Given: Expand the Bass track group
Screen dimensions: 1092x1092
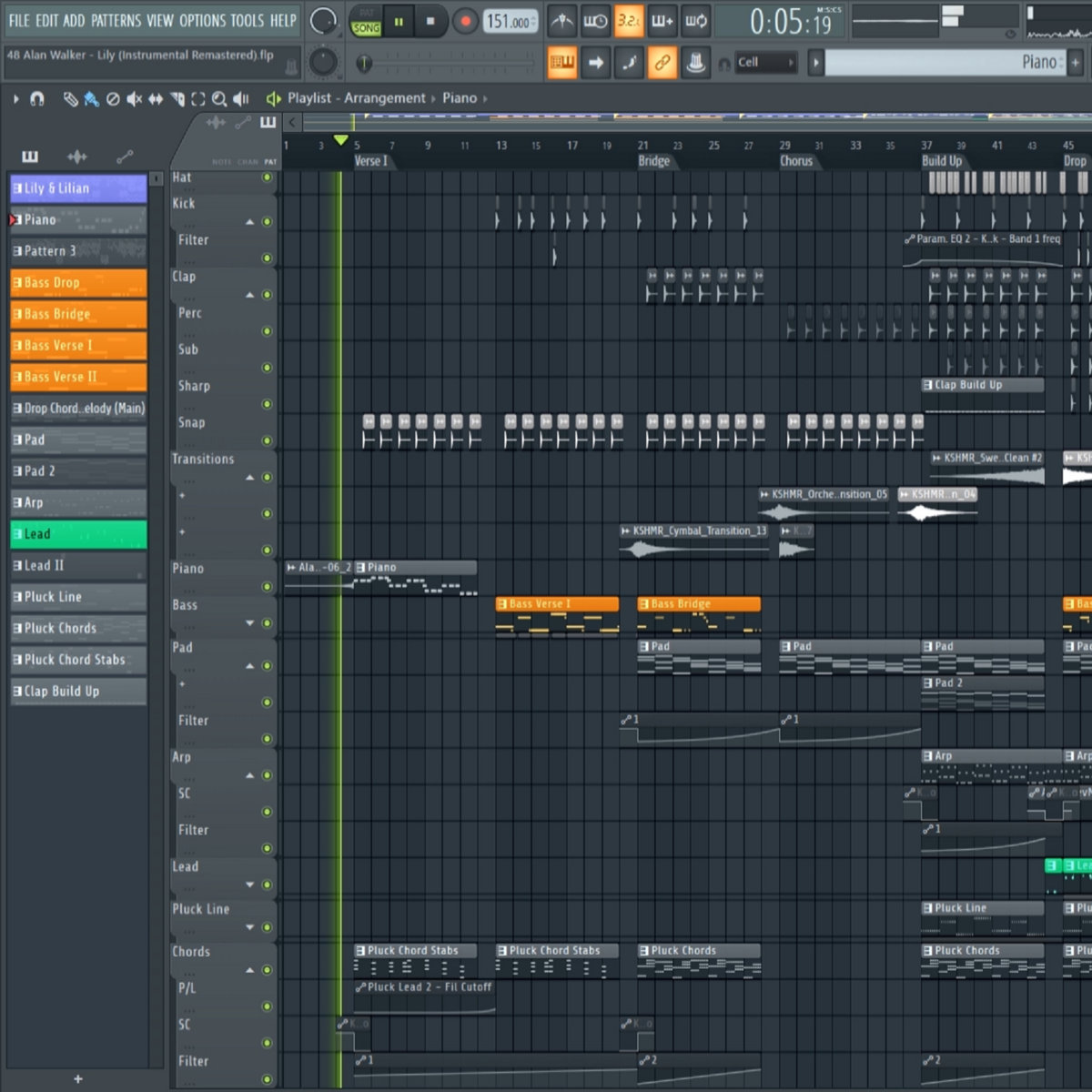Looking at the screenshot, I should coord(249,623).
